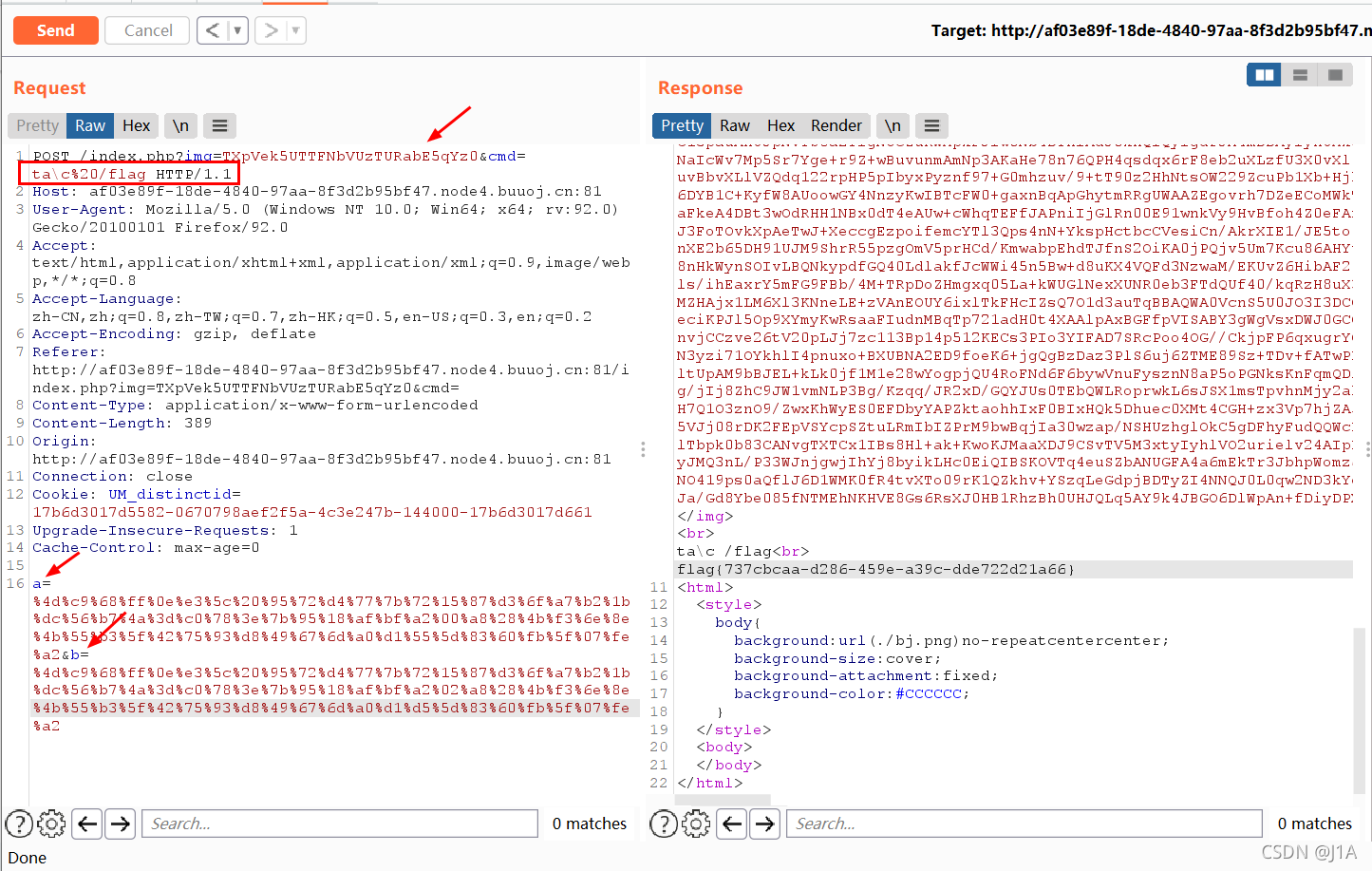Screen dimensions: 1372x871
Task: Jump to previous Response search match
Action: 732,824
